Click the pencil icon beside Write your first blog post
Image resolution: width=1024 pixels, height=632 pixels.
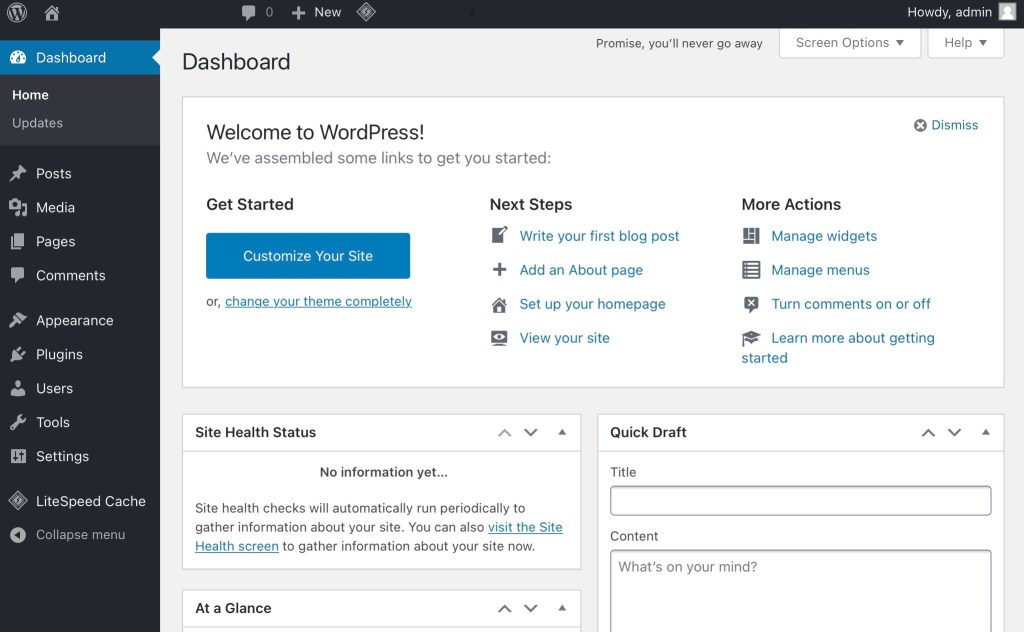(x=498, y=236)
